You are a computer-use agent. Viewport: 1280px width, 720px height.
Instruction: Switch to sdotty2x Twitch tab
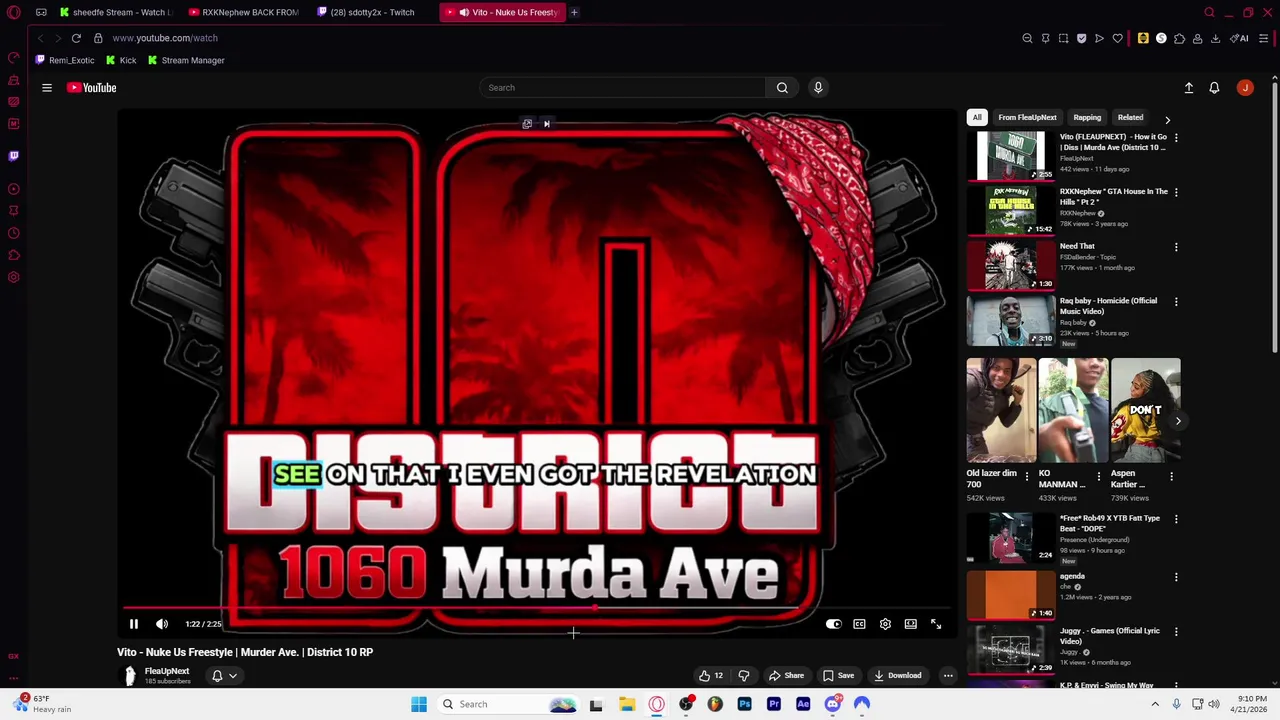[x=372, y=12]
